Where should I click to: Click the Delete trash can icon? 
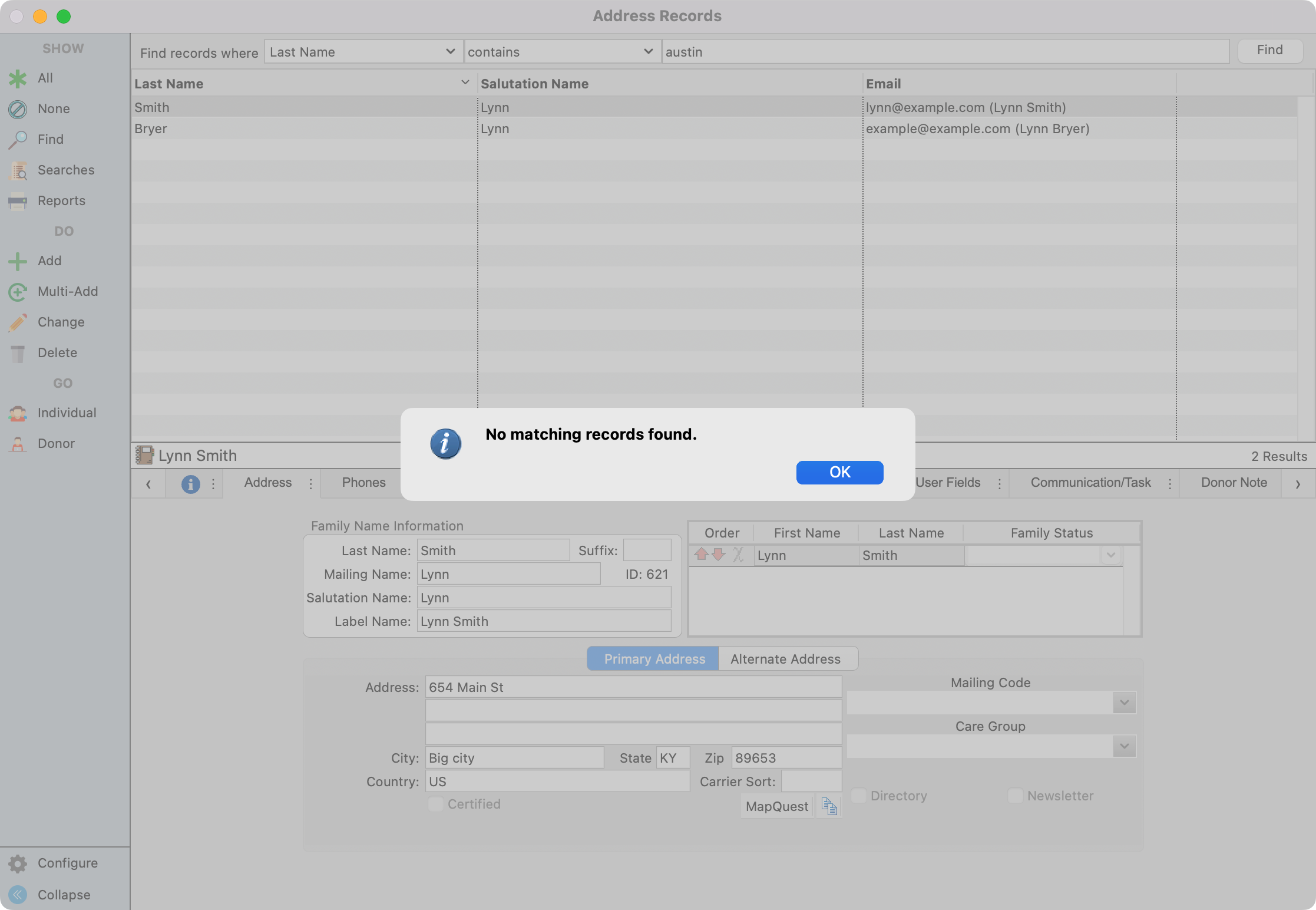pyautogui.click(x=18, y=353)
